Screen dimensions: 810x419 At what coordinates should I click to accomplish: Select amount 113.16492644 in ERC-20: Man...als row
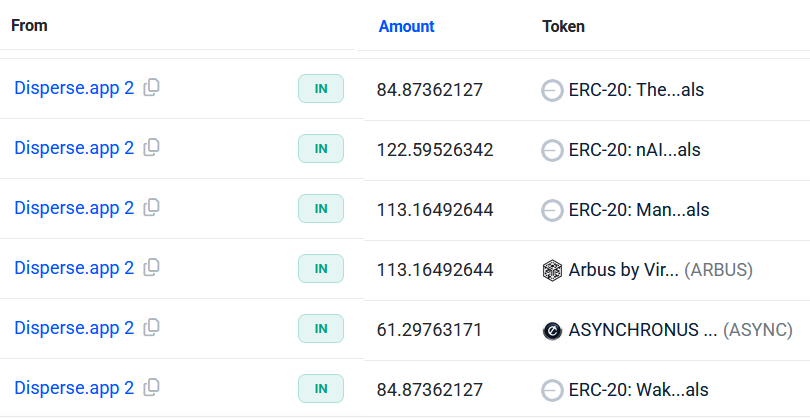[x=435, y=210]
